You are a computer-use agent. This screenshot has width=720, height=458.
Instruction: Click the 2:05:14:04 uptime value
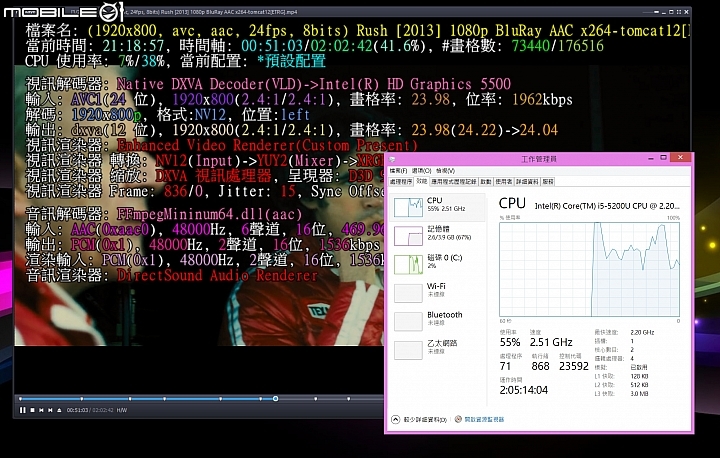pyautogui.click(x=523, y=390)
